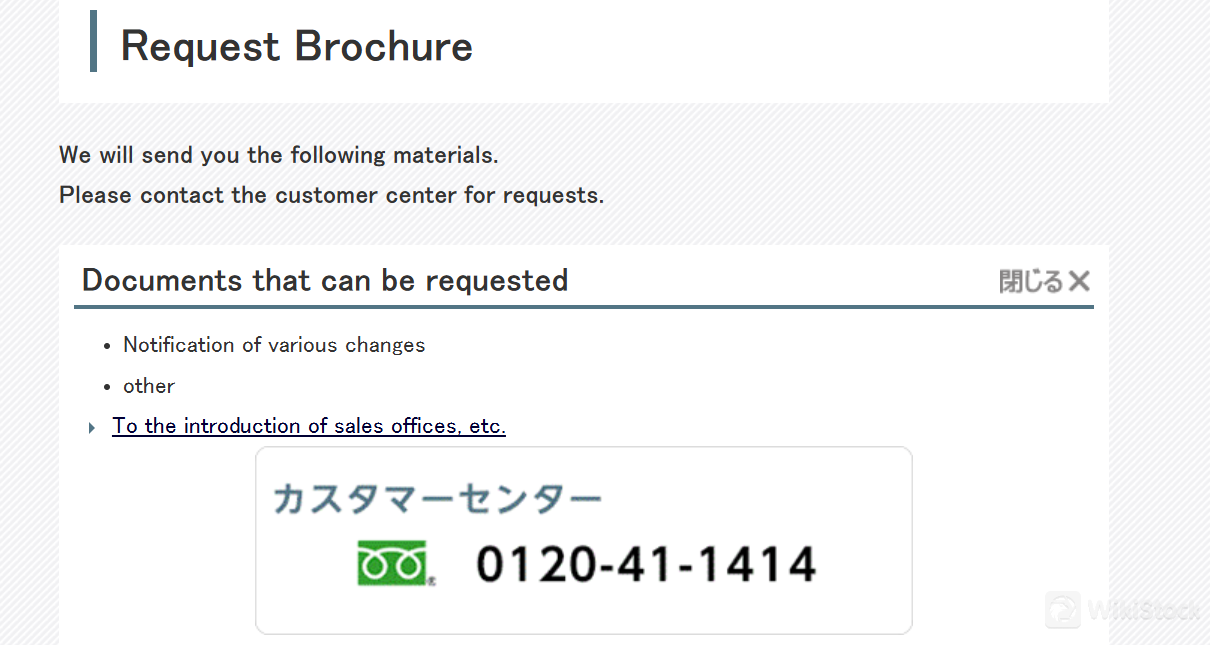Viewport: 1210px width, 645px height.
Task: Click the WikiStock watermark logo icon
Action: point(1062,609)
